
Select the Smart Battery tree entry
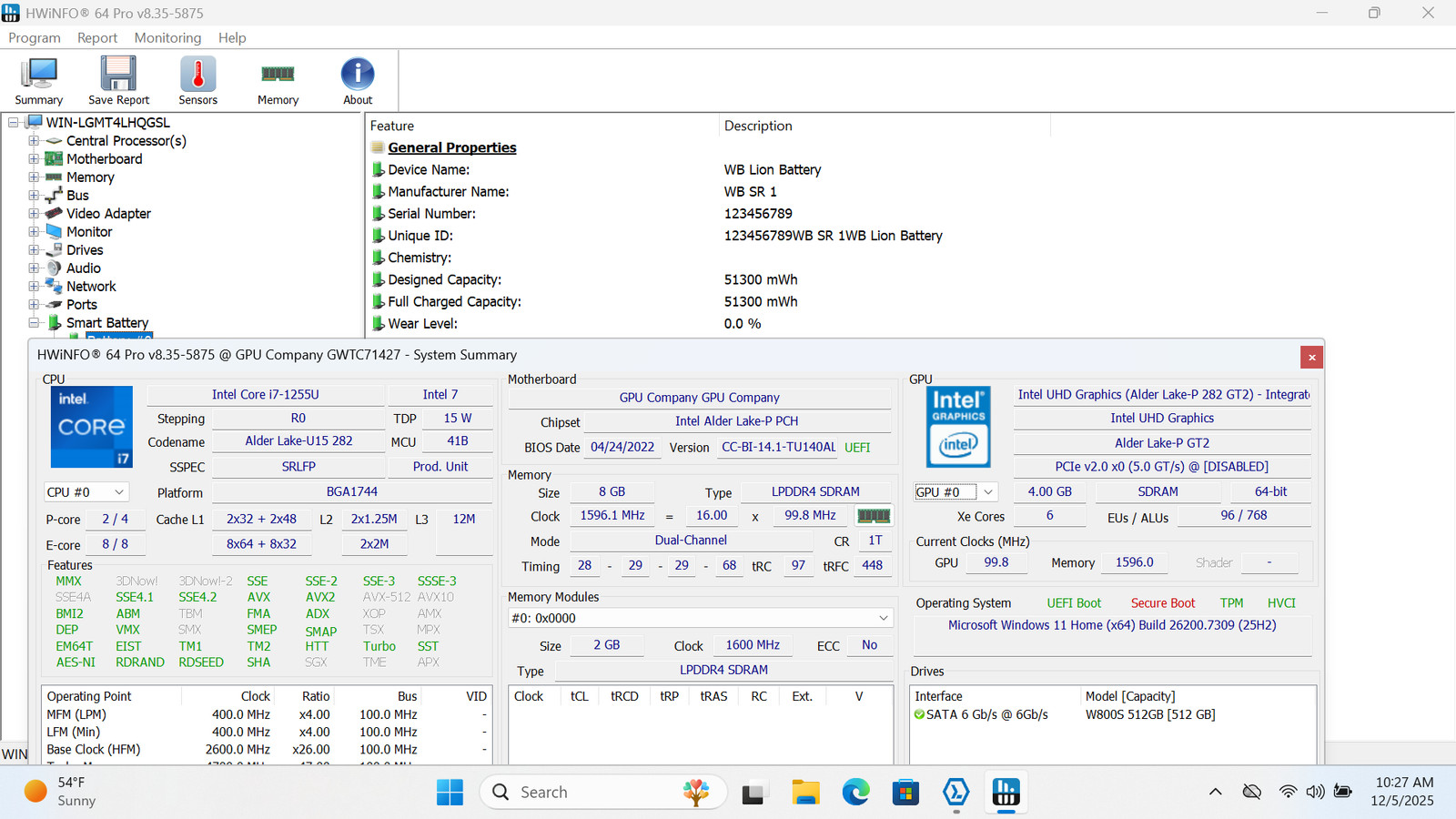pos(106,323)
